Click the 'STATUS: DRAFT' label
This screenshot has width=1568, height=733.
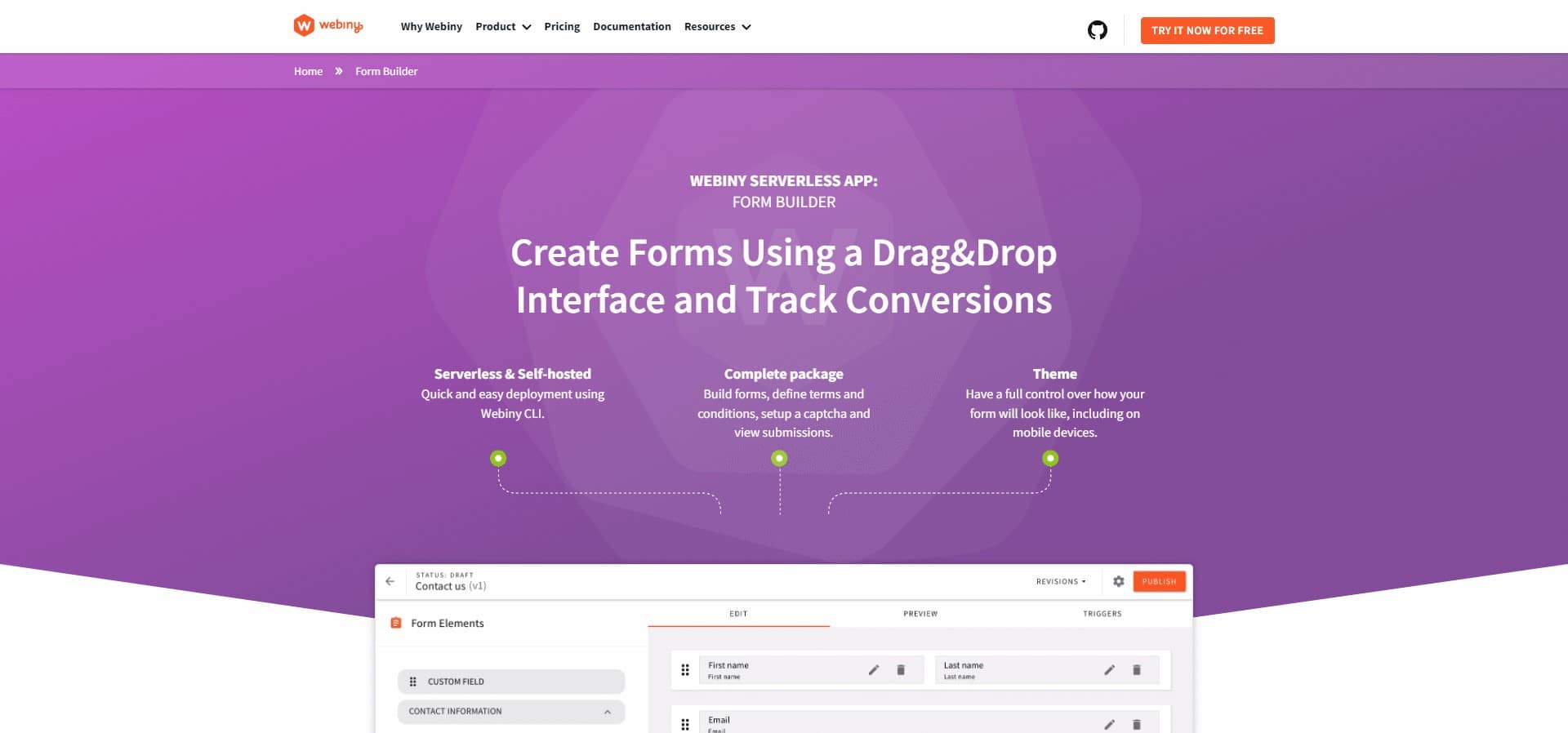(444, 575)
